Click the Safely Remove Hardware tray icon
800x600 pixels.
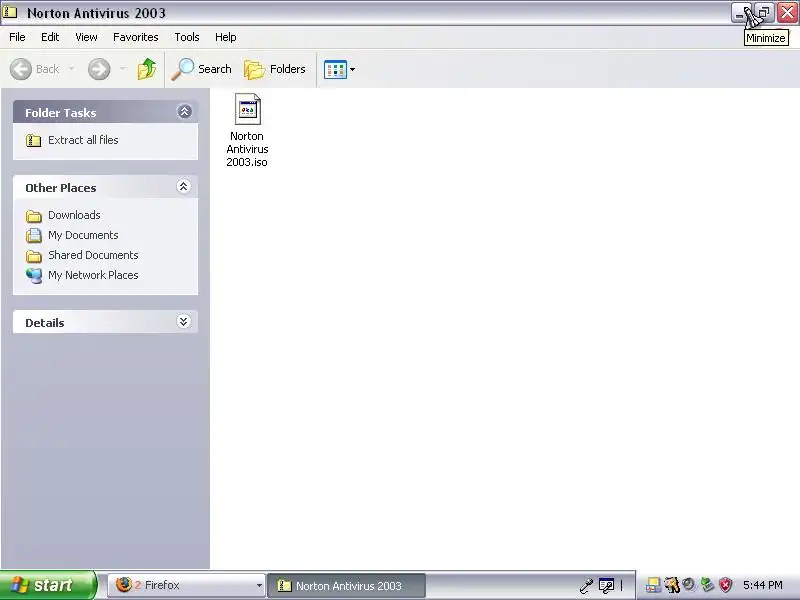click(707, 585)
